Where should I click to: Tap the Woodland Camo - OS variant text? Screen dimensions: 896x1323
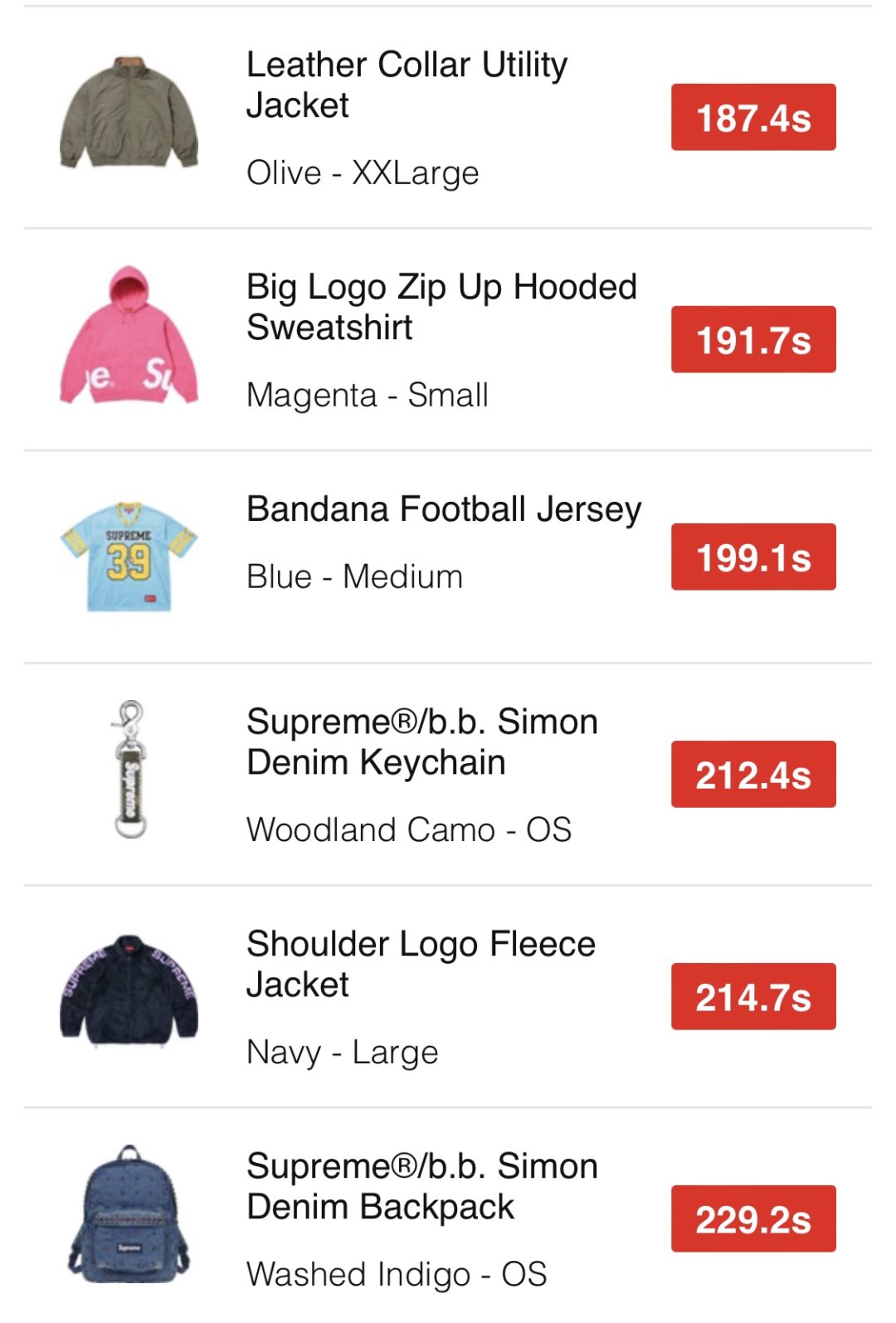(409, 829)
